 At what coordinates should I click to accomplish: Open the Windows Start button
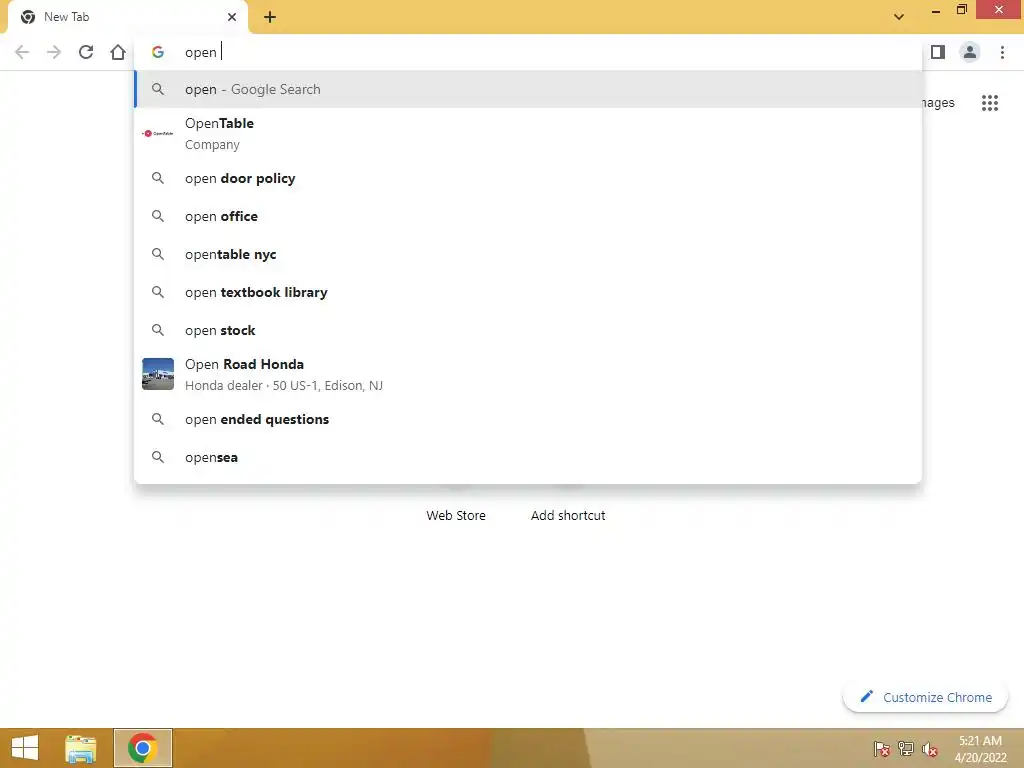tap(25, 748)
